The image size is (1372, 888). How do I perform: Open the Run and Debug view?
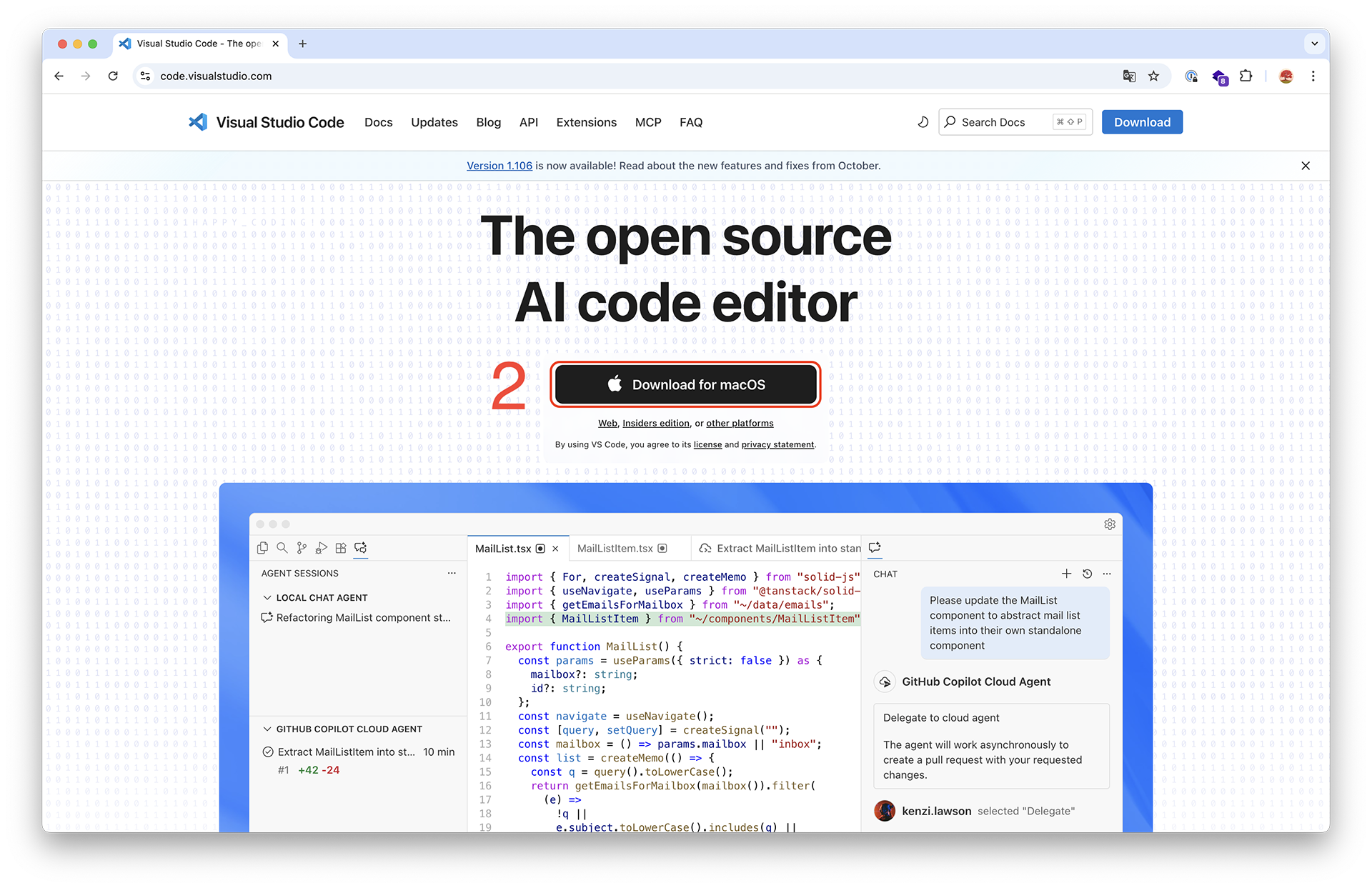click(x=321, y=547)
